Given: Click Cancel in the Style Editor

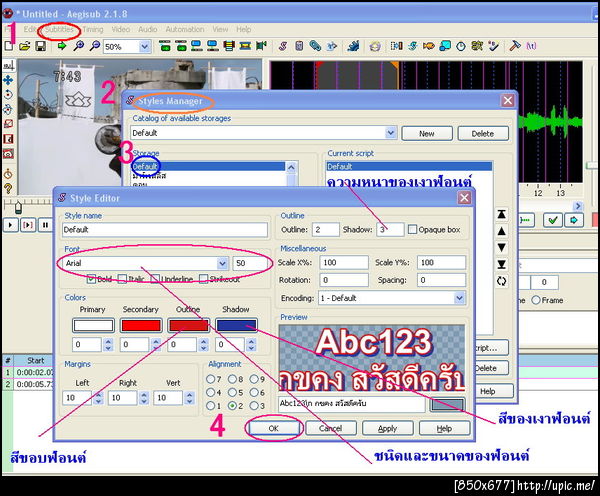Looking at the screenshot, I should [x=331, y=428].
